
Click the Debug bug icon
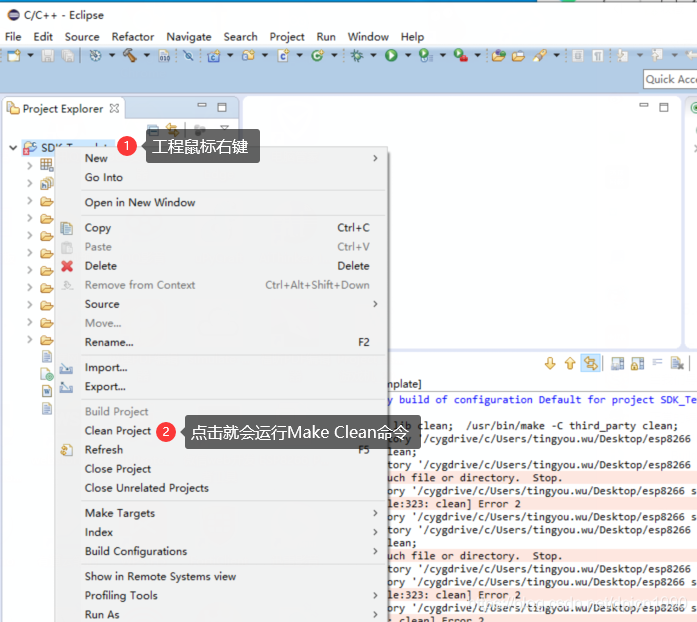tap(357, 56)
